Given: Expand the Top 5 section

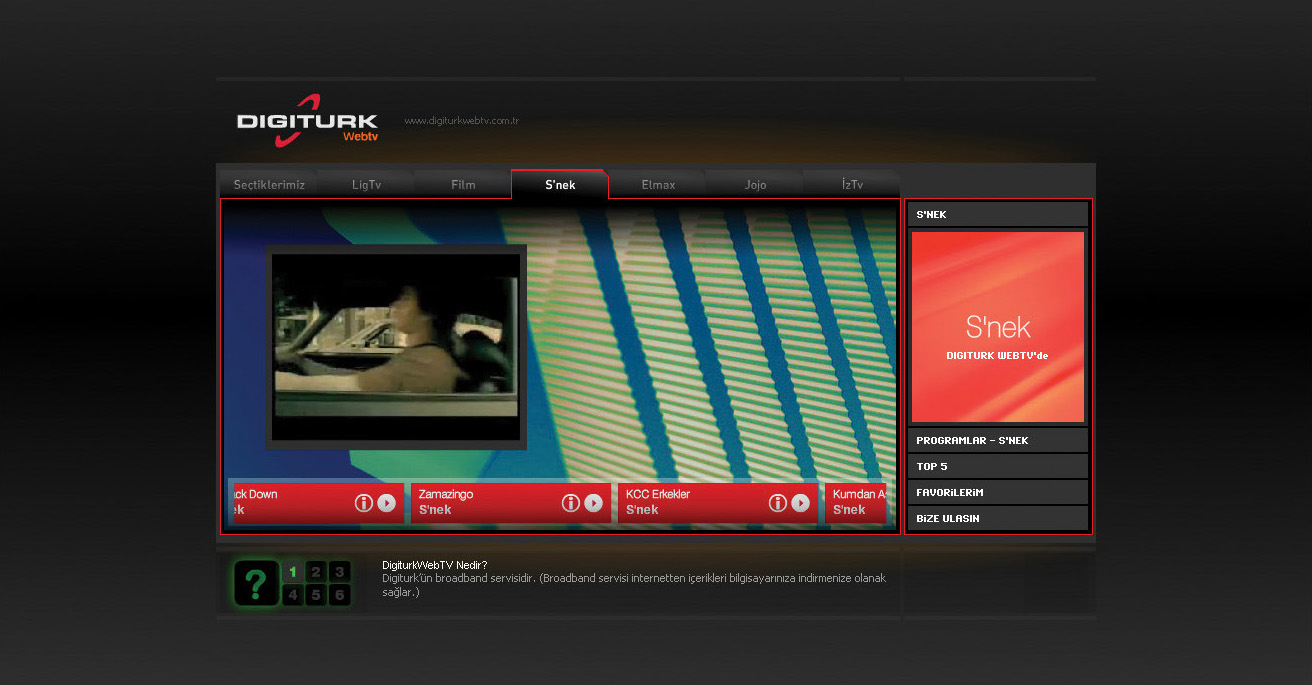Looking at the screenshot, I should pyautogui.click(x=997, y=467).
